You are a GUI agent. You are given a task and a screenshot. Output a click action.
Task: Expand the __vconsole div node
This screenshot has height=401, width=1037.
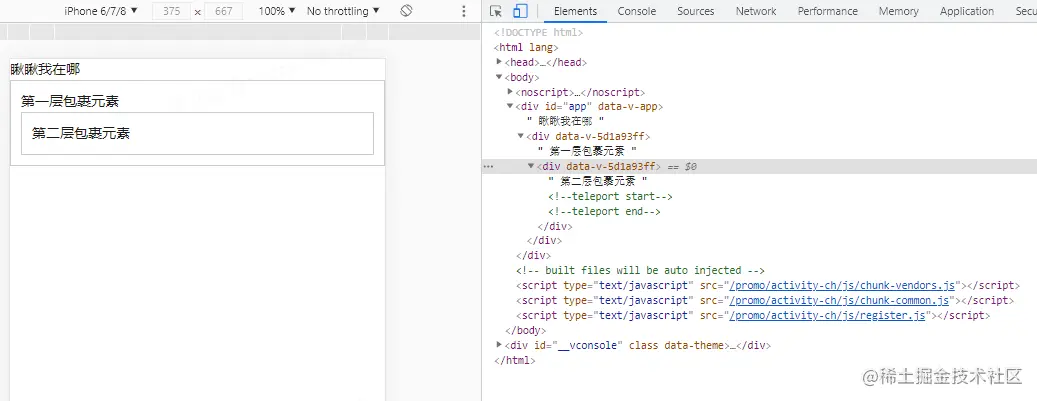(499, 345)
